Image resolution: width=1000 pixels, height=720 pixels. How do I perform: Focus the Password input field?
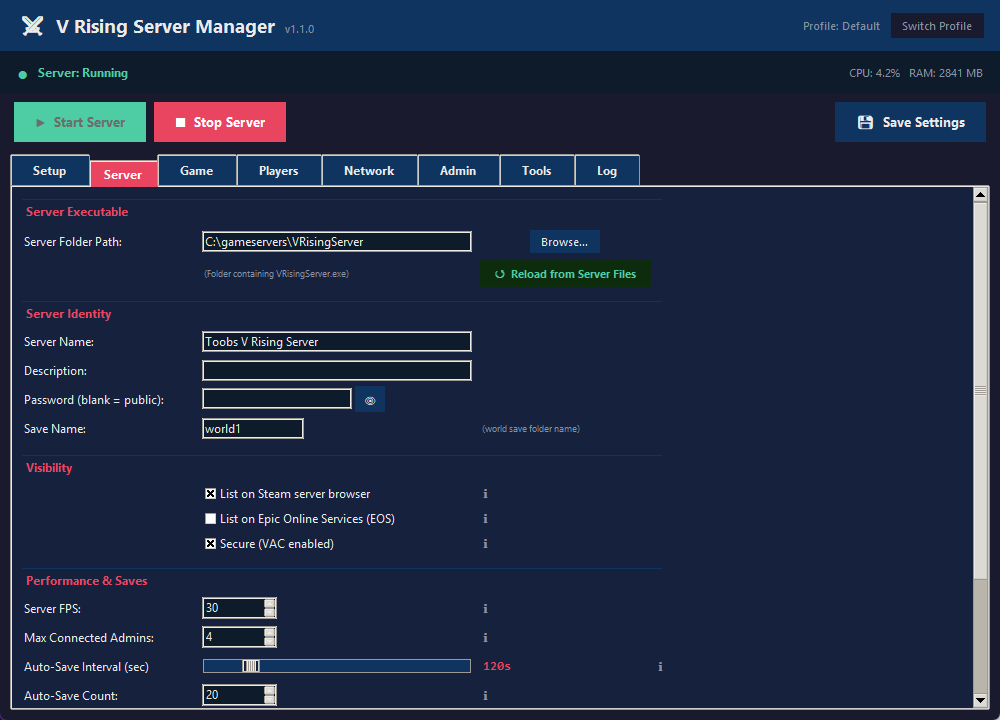tap(277, 399)
